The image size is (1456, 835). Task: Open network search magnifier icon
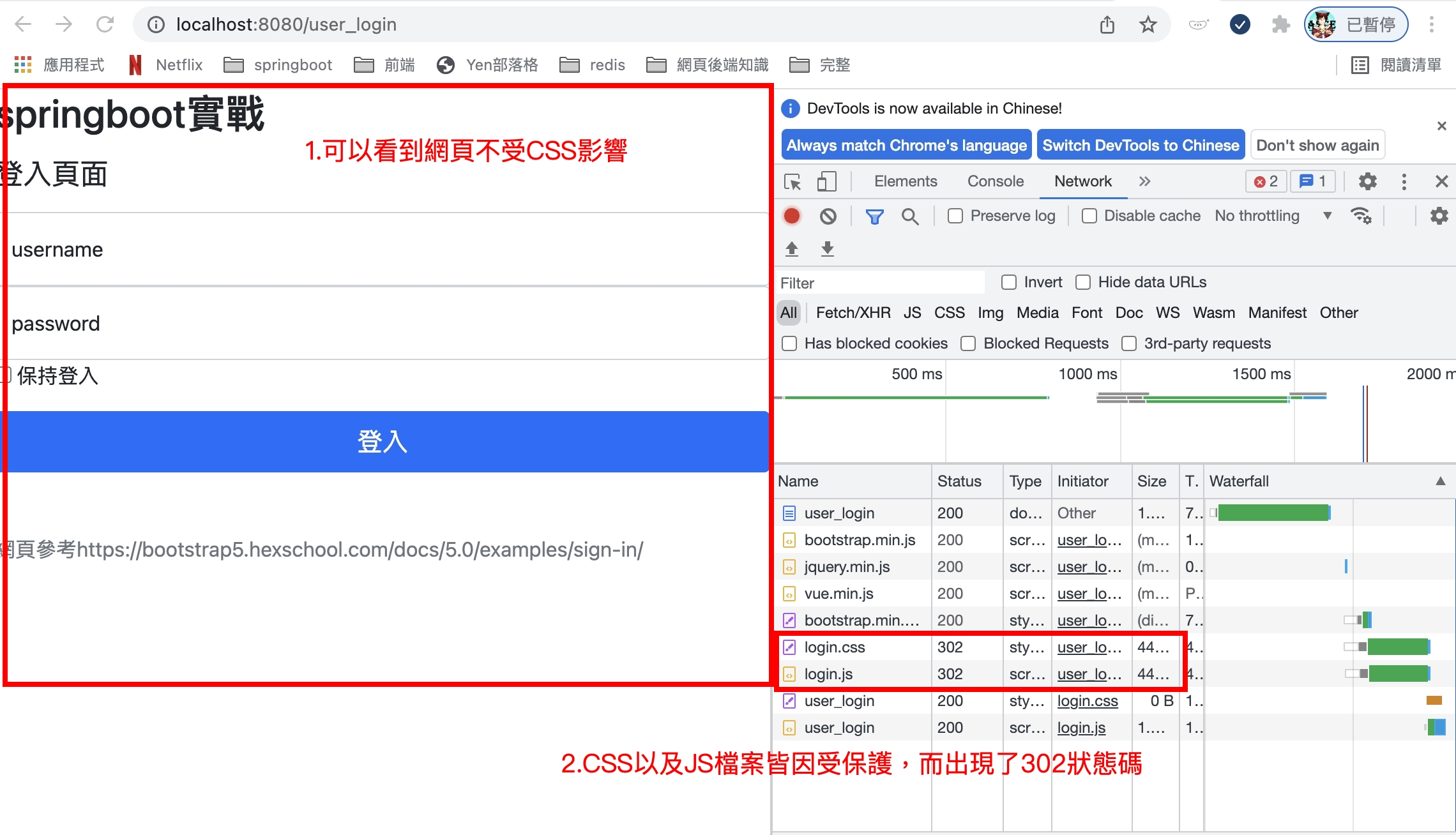coord(910,216)
